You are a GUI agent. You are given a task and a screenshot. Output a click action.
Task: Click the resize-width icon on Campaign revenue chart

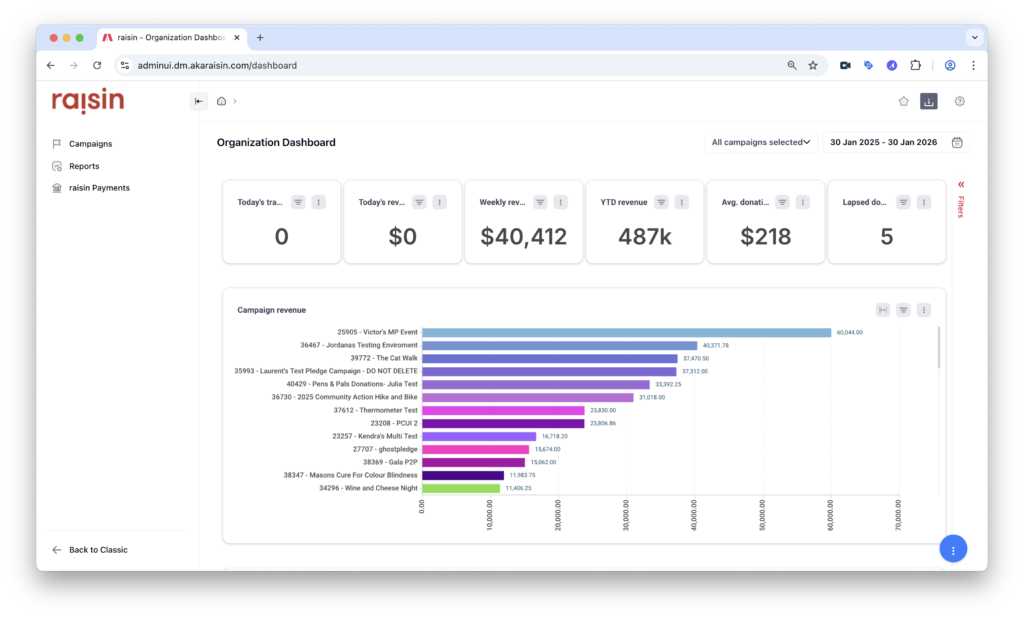tap(883, 310)
